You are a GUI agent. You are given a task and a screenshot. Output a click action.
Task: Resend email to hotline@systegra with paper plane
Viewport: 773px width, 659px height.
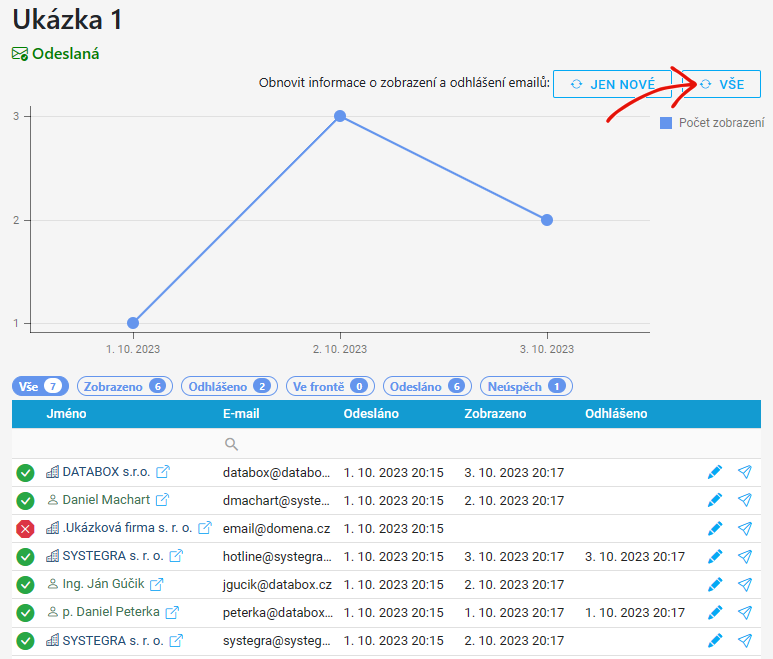tap(745, 556)
